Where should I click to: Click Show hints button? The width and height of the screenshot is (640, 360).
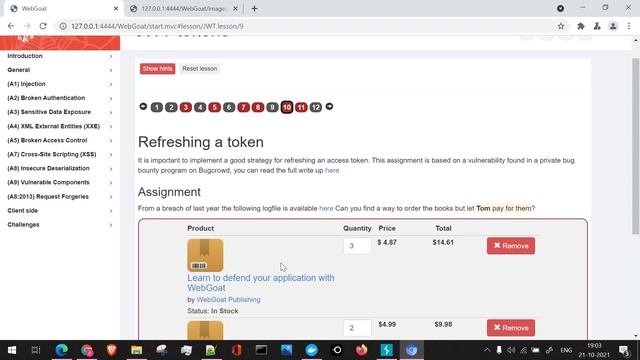(x=158, y=69)
